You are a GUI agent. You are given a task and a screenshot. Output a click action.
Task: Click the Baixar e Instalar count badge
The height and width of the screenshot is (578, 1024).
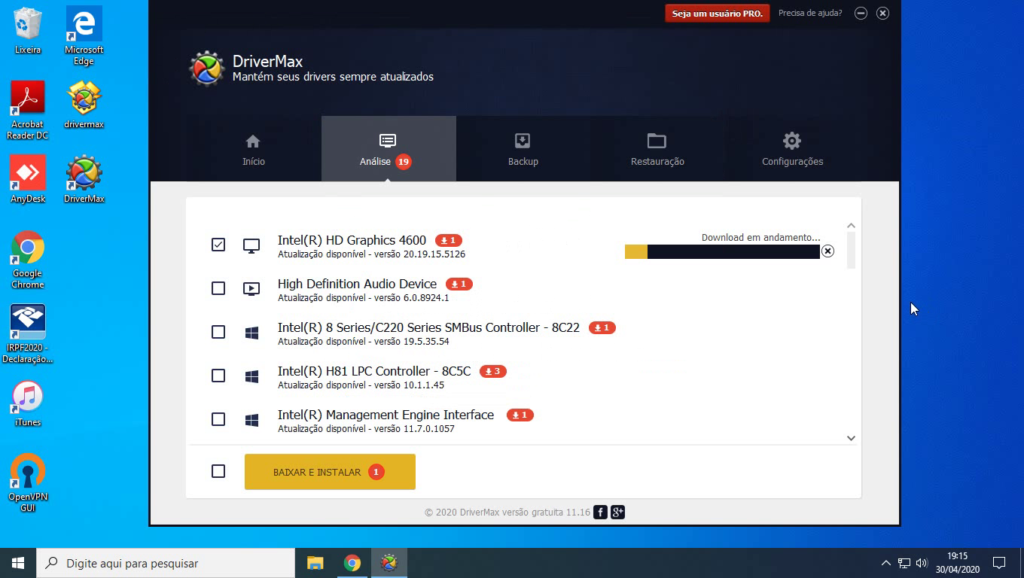[x=376, y=472]
